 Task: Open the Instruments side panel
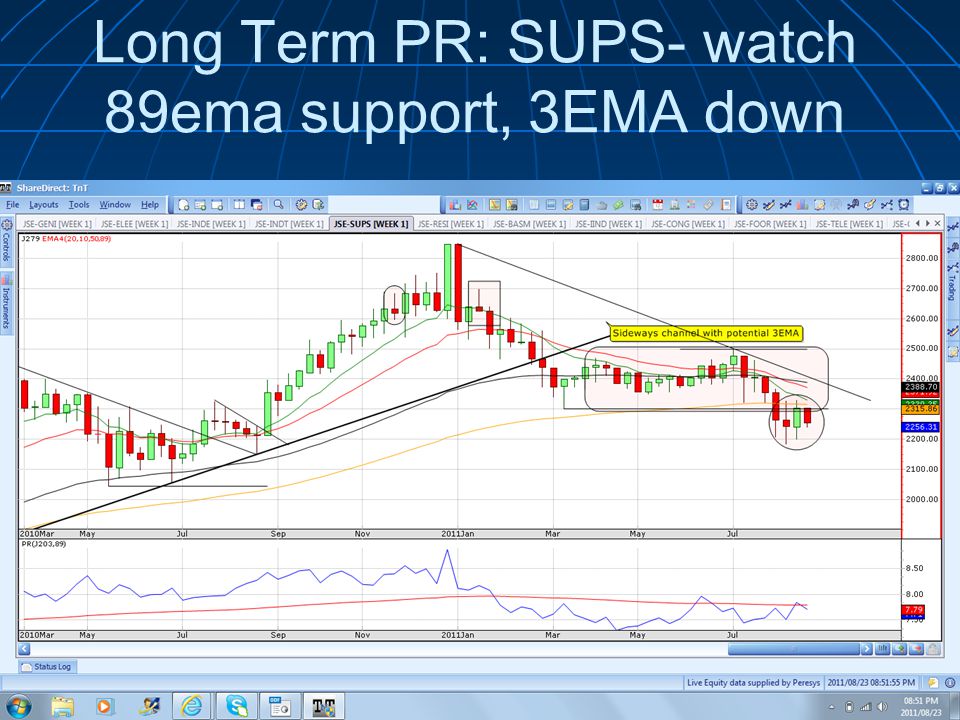(7, 302)
